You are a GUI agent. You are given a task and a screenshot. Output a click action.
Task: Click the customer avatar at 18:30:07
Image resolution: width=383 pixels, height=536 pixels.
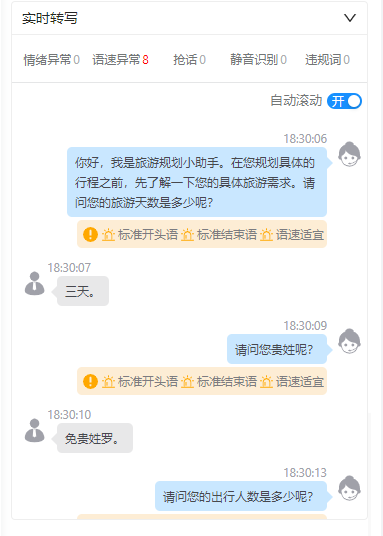tap(35, 283)
